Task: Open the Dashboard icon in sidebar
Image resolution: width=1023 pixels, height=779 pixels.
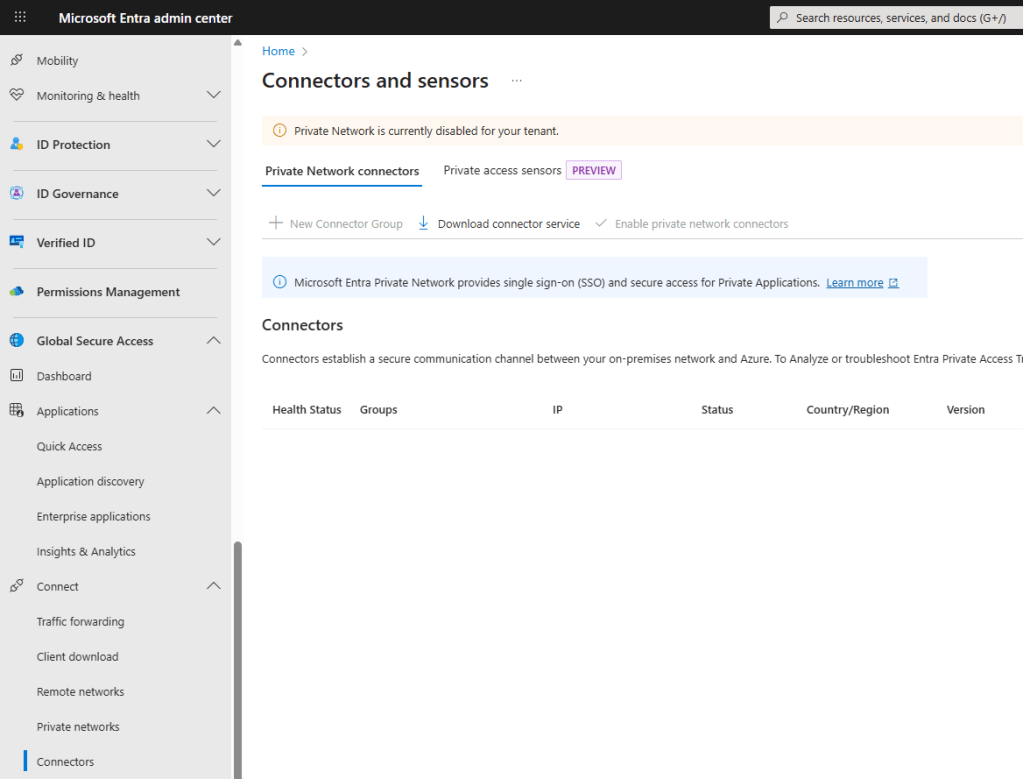Action: click(16, 376)
